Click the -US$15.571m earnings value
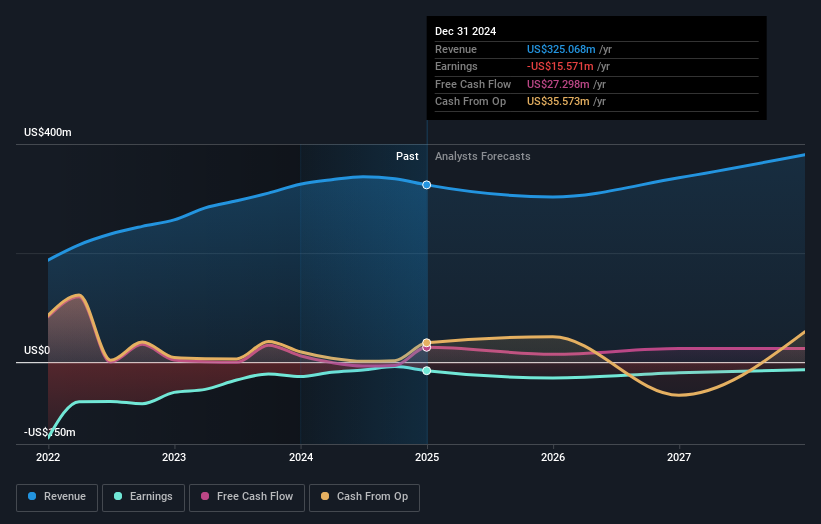The width and height of the screenshot is (821, 524). coord(560,66)
